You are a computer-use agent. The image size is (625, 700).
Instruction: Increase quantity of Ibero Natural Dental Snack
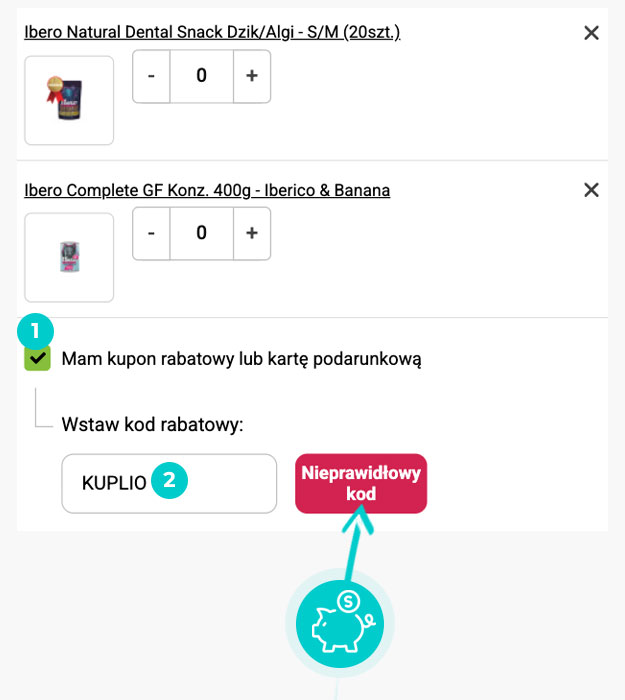click(x=252, y=76)
